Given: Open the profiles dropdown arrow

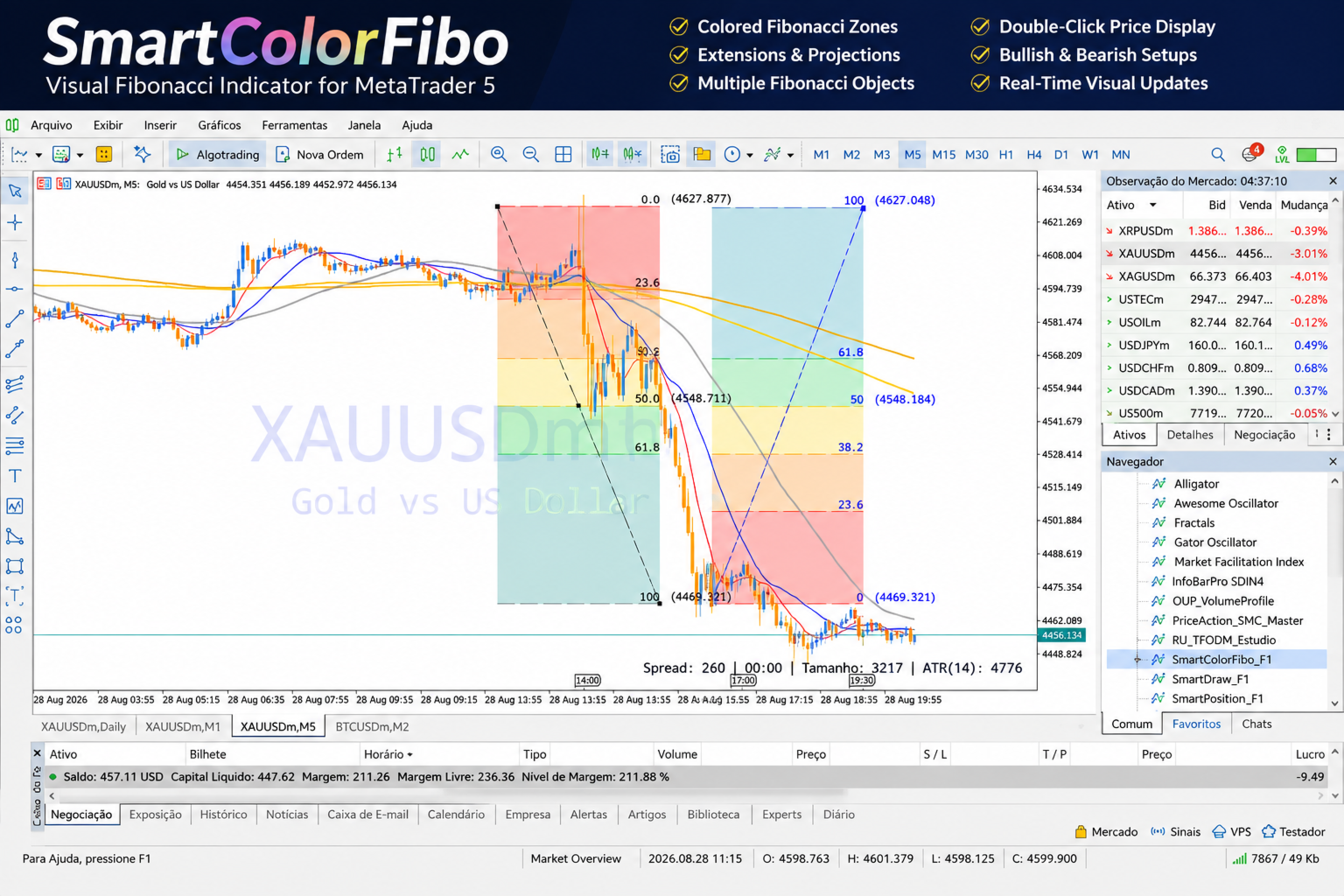Looking at the screenshot, I should [x=80, y=156].
